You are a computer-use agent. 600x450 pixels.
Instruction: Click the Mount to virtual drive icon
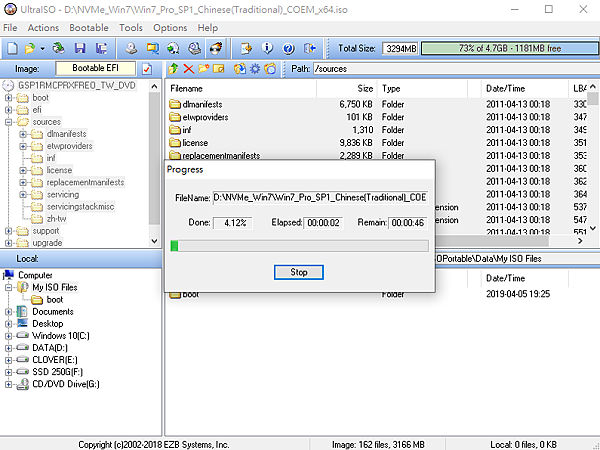(x=194, y=49)
